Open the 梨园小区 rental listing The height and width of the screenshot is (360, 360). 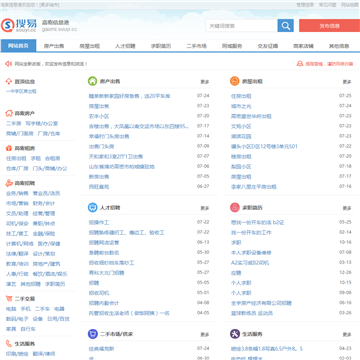(x=241, y=166)
